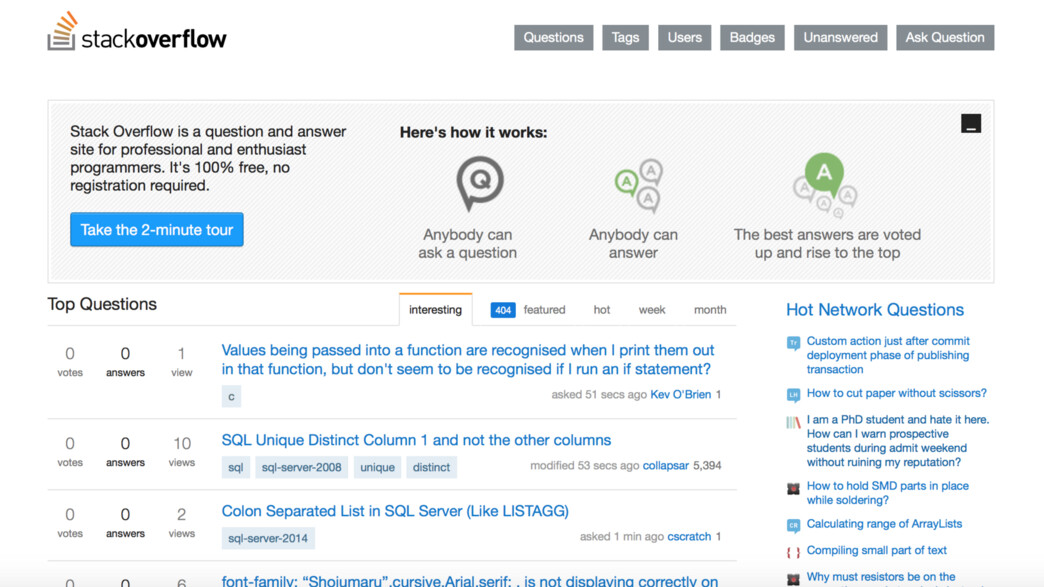The width and height of the screenshot is (1044, 587).
Task: Open user cscratch's profile
Action: click(x=689, y=536)
